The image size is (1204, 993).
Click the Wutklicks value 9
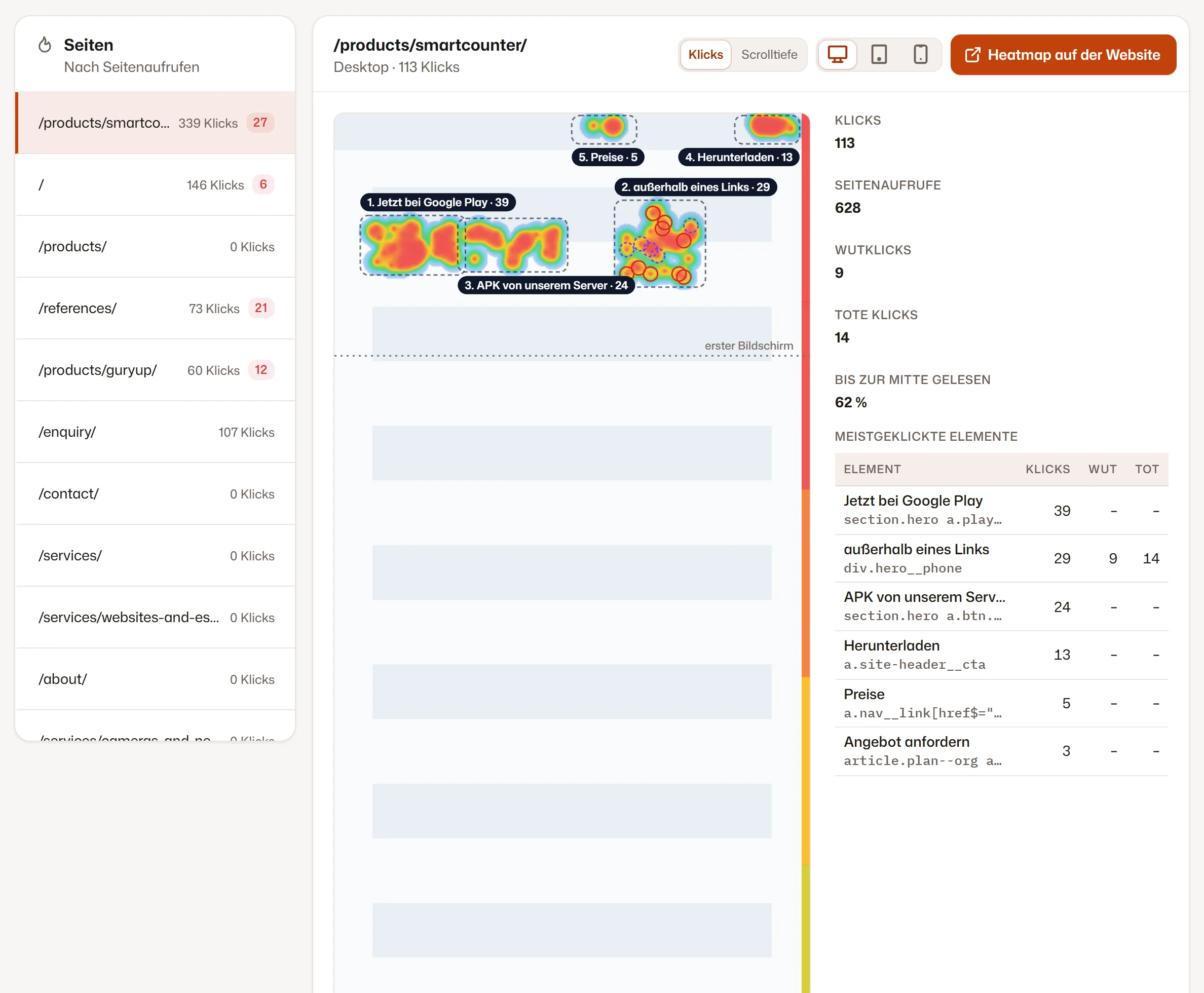point(839,273)
